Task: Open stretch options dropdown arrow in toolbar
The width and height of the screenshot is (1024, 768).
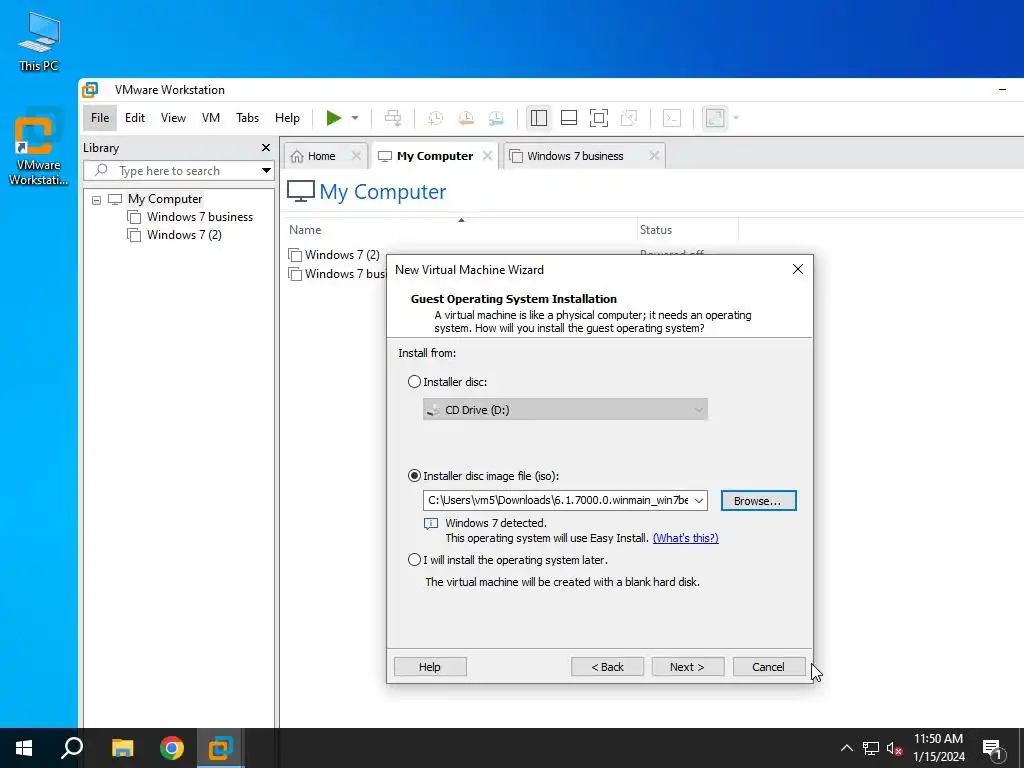Action: point(736,118)
